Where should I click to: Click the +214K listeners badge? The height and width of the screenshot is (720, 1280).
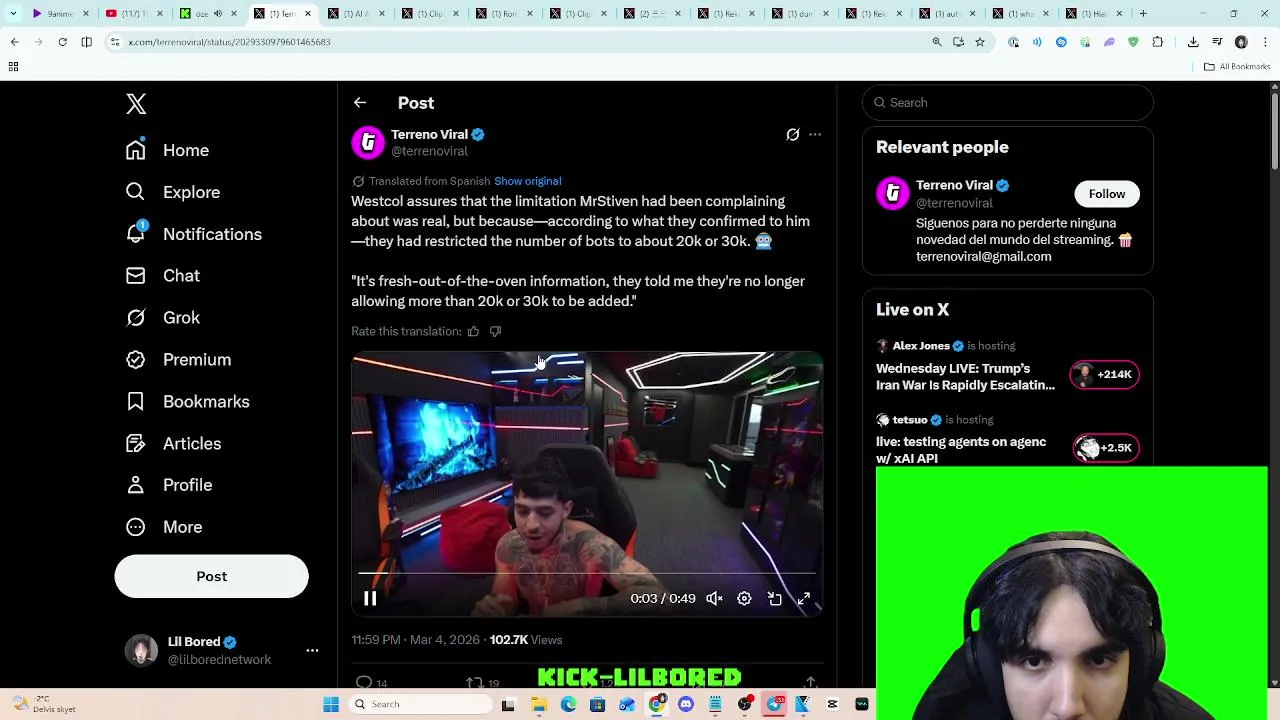[x=1104, y=374]
